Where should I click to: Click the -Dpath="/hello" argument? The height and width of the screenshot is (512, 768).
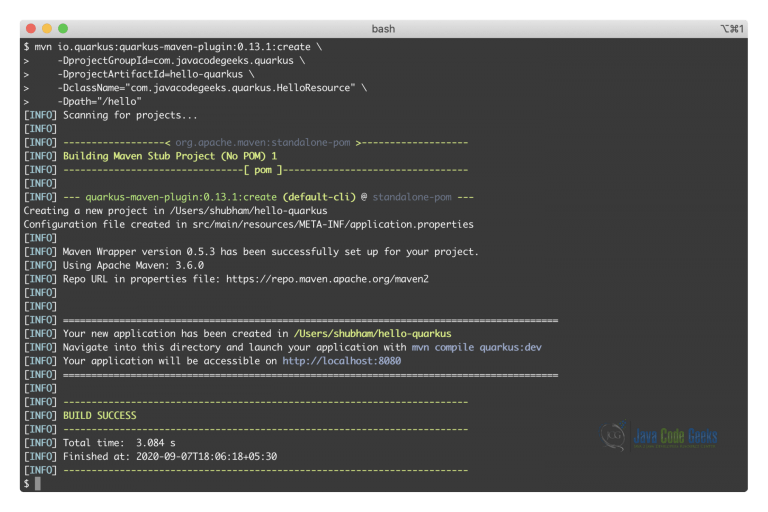[x=99, y=102]
